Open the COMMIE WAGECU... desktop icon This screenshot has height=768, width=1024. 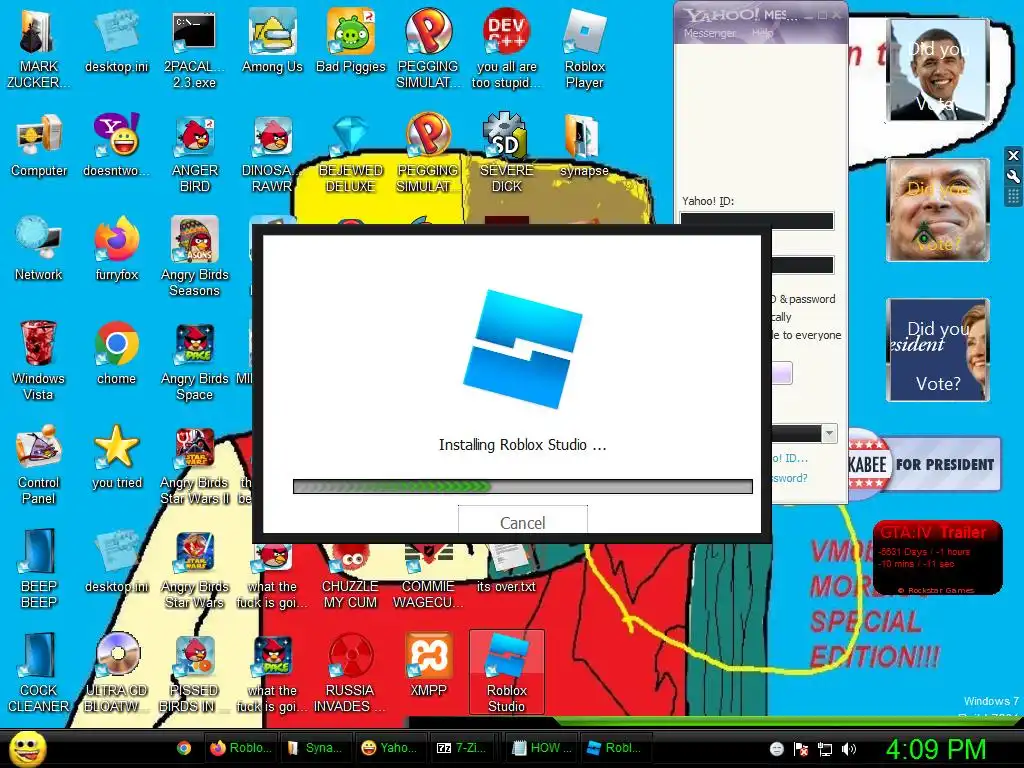428,576
